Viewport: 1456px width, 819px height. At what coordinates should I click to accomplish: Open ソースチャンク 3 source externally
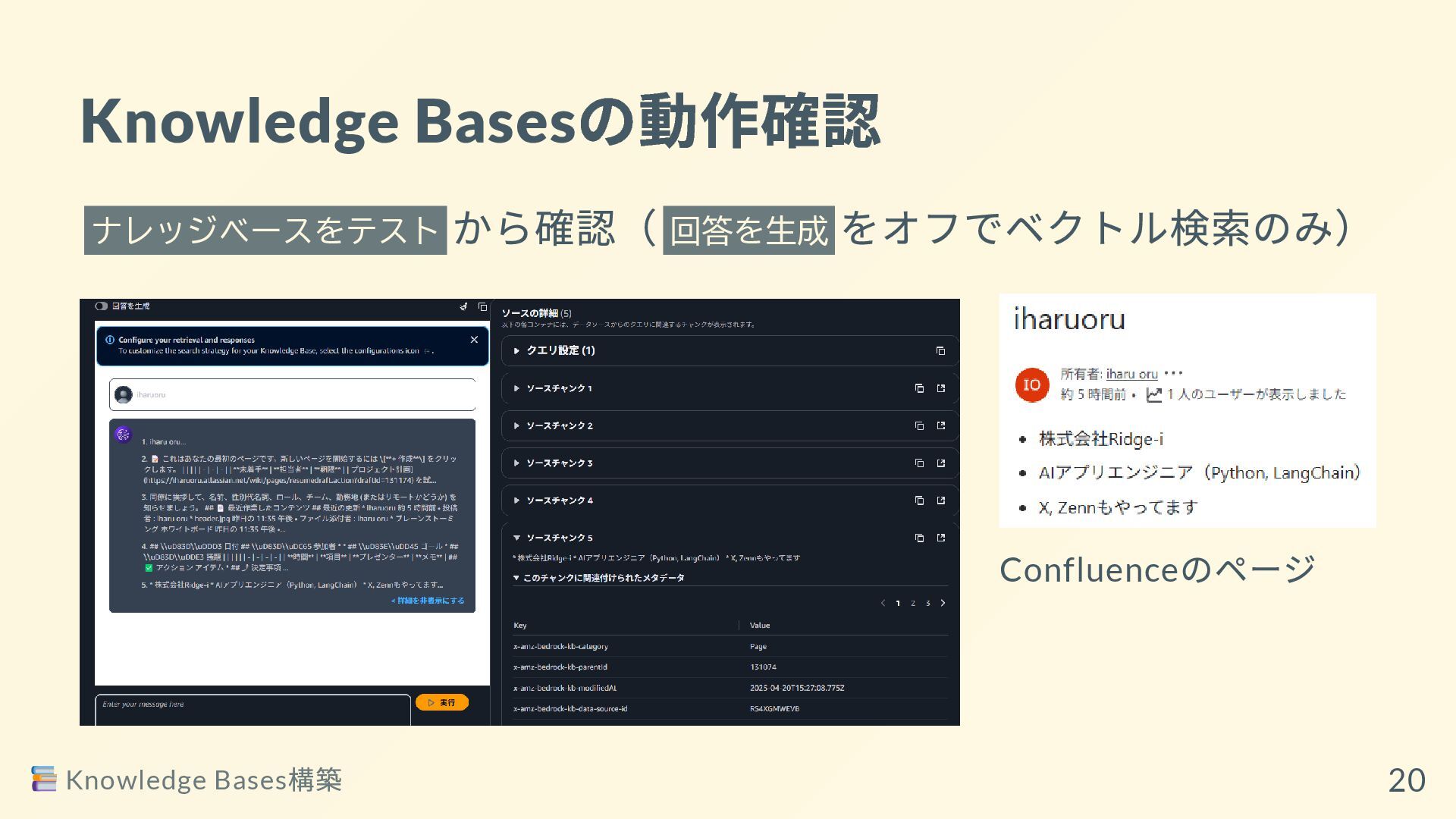coord(941,463)
